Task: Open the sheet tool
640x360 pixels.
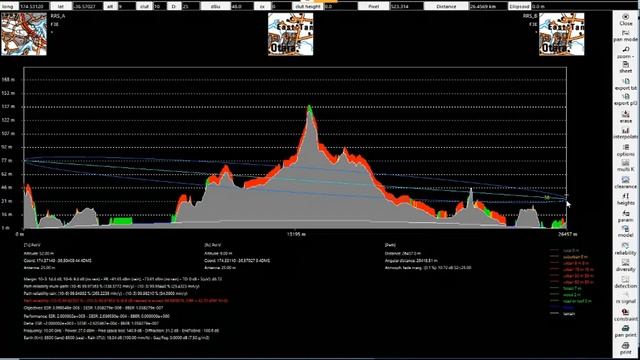Action: 625,68
